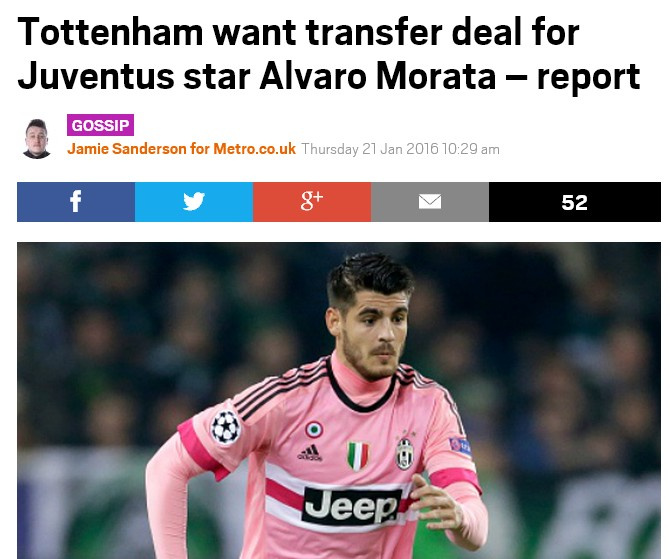Click the Adidas logo on the jersey
The width and height of the screenshot is (670, 559).
coord(310,453)
